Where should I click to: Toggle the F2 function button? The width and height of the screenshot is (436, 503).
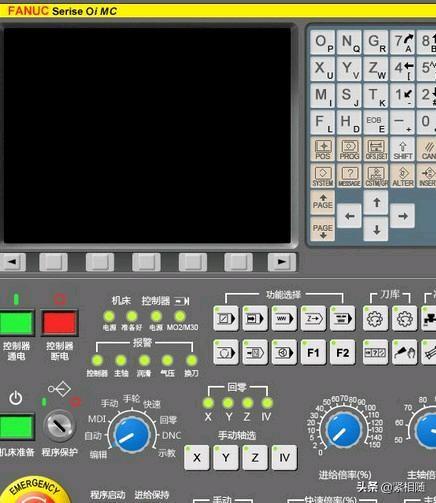pos(342,352)
